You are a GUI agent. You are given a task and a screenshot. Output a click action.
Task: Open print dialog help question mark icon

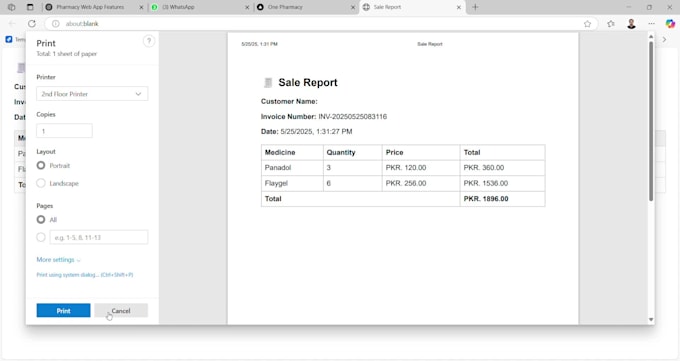149,41
